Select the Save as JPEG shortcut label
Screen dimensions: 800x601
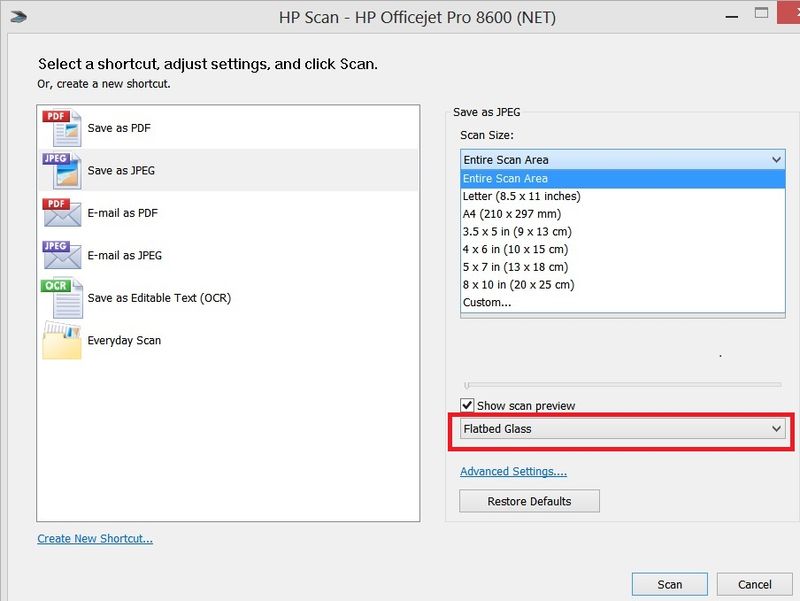(x=121, y=170)
